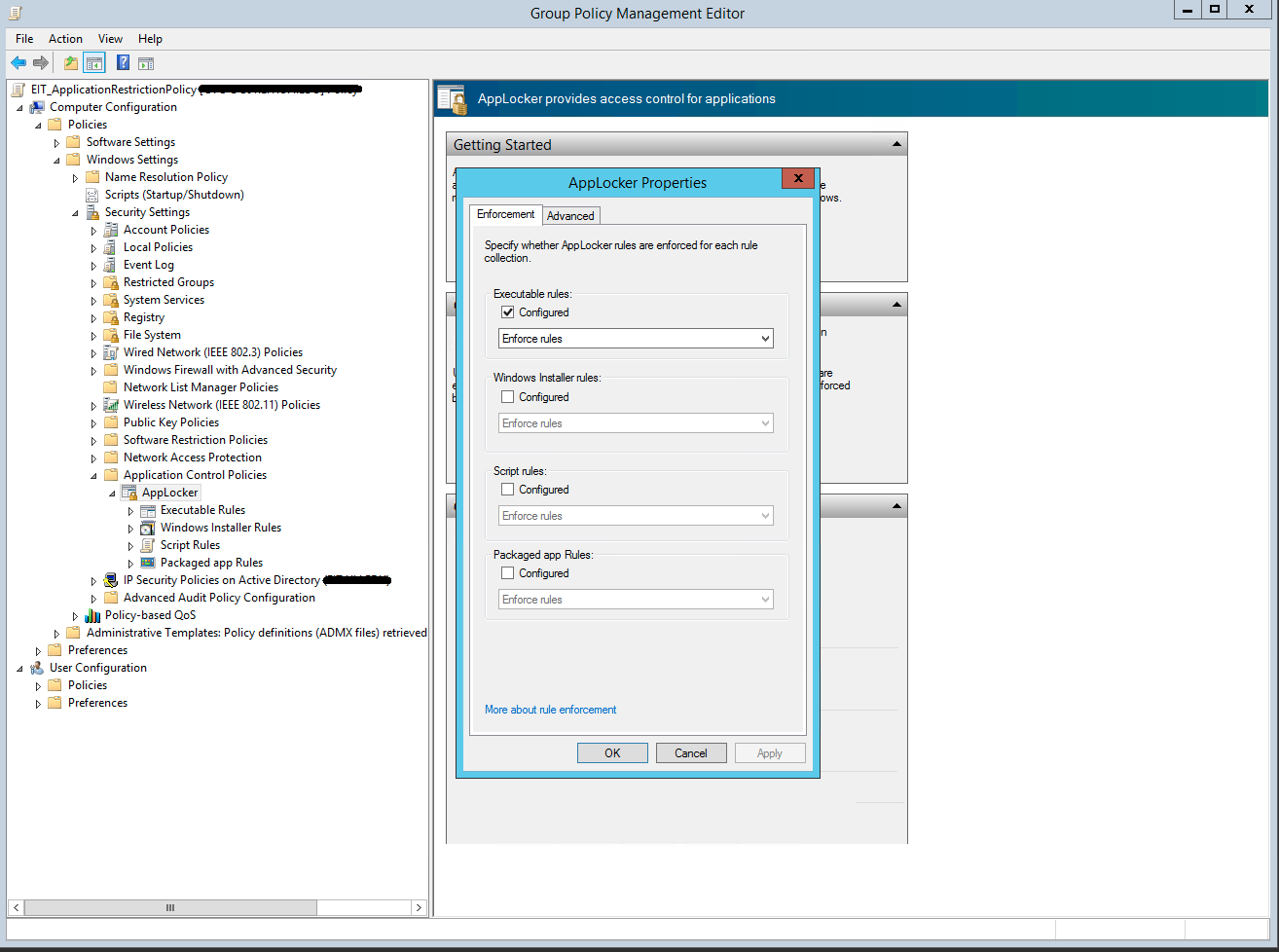Collapse the Getting Started section arrow
This screenshot has height=952, width=1279.
point(895,145)
